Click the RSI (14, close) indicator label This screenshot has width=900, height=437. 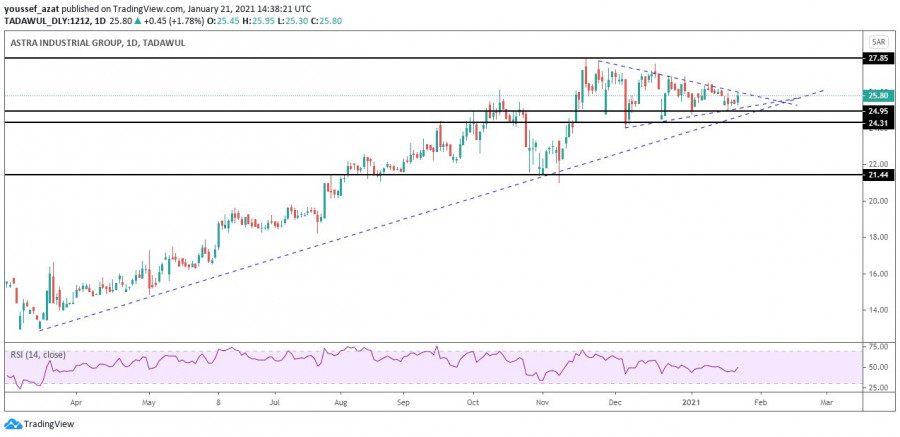pos(43,354)
